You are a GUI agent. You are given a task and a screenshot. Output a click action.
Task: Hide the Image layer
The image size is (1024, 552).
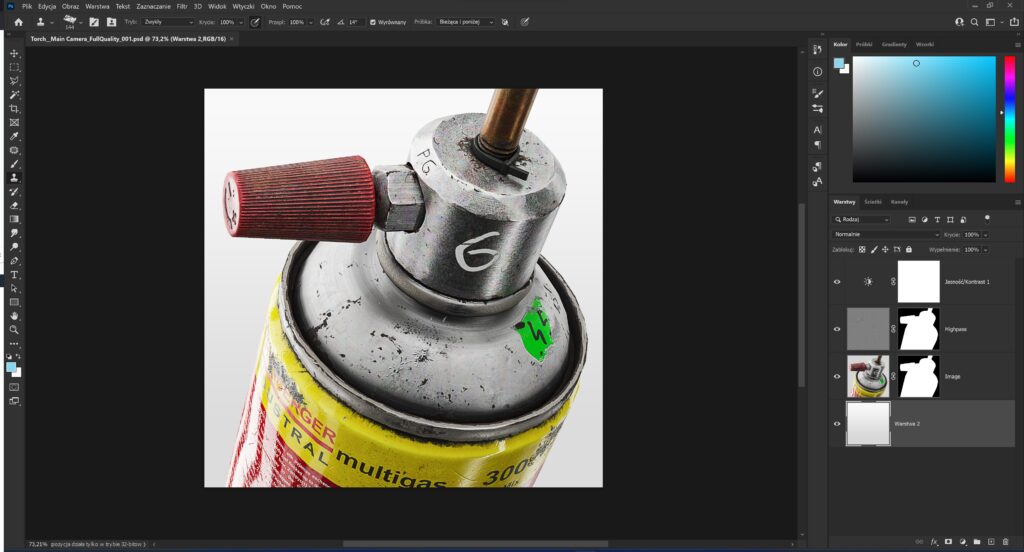coord(837,376)
